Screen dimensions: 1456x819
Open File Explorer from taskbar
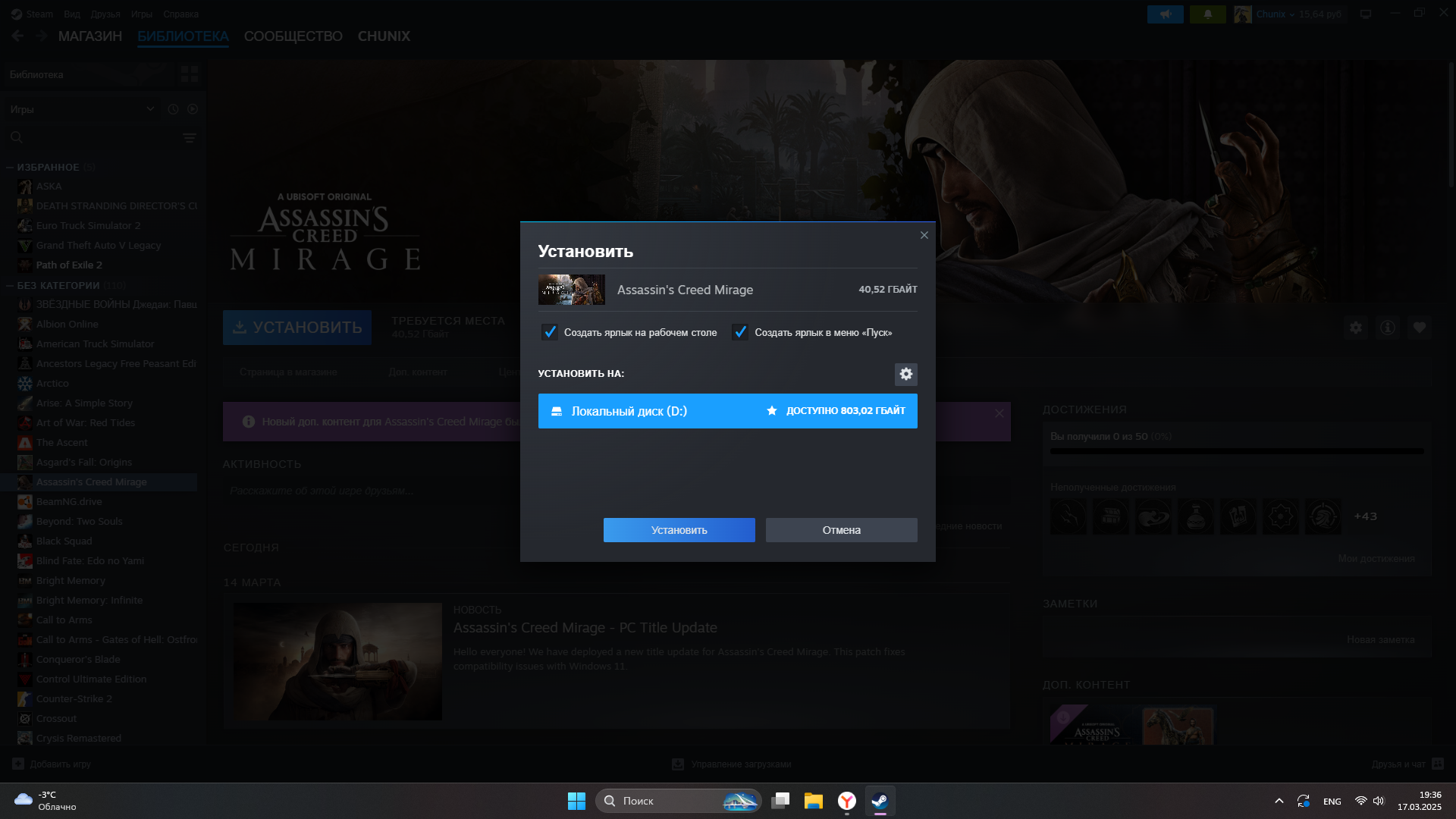(x=814, y=801)
